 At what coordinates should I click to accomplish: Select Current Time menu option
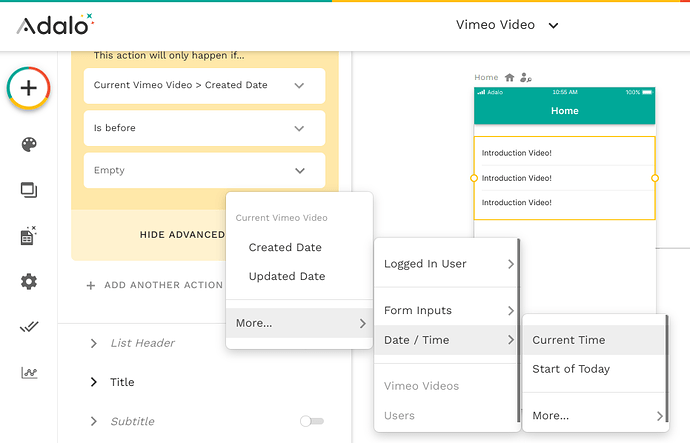[x=569, y=340]
